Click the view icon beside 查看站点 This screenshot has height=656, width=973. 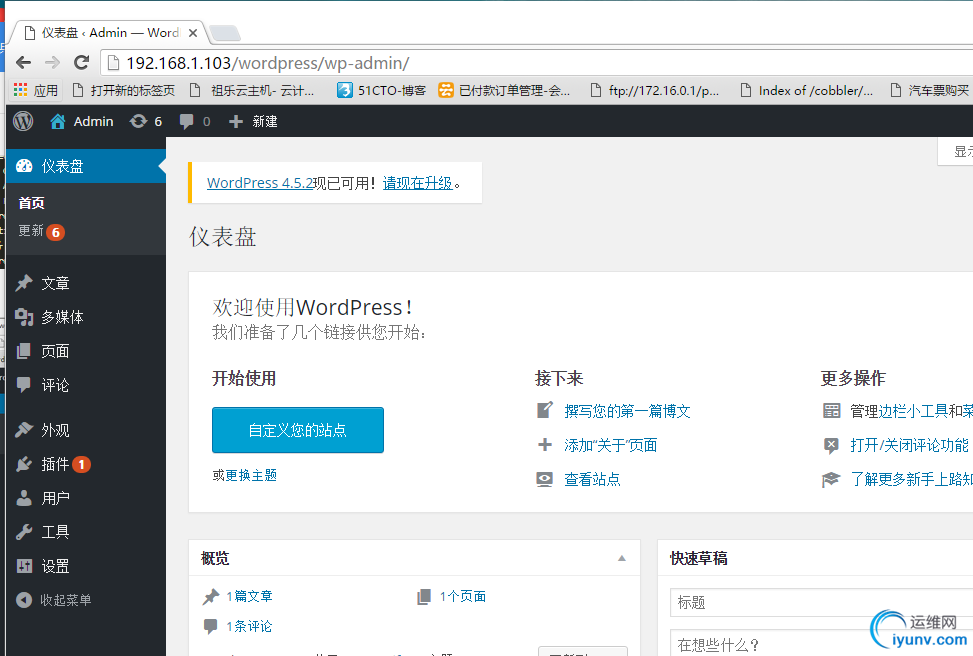click(545, 479)
